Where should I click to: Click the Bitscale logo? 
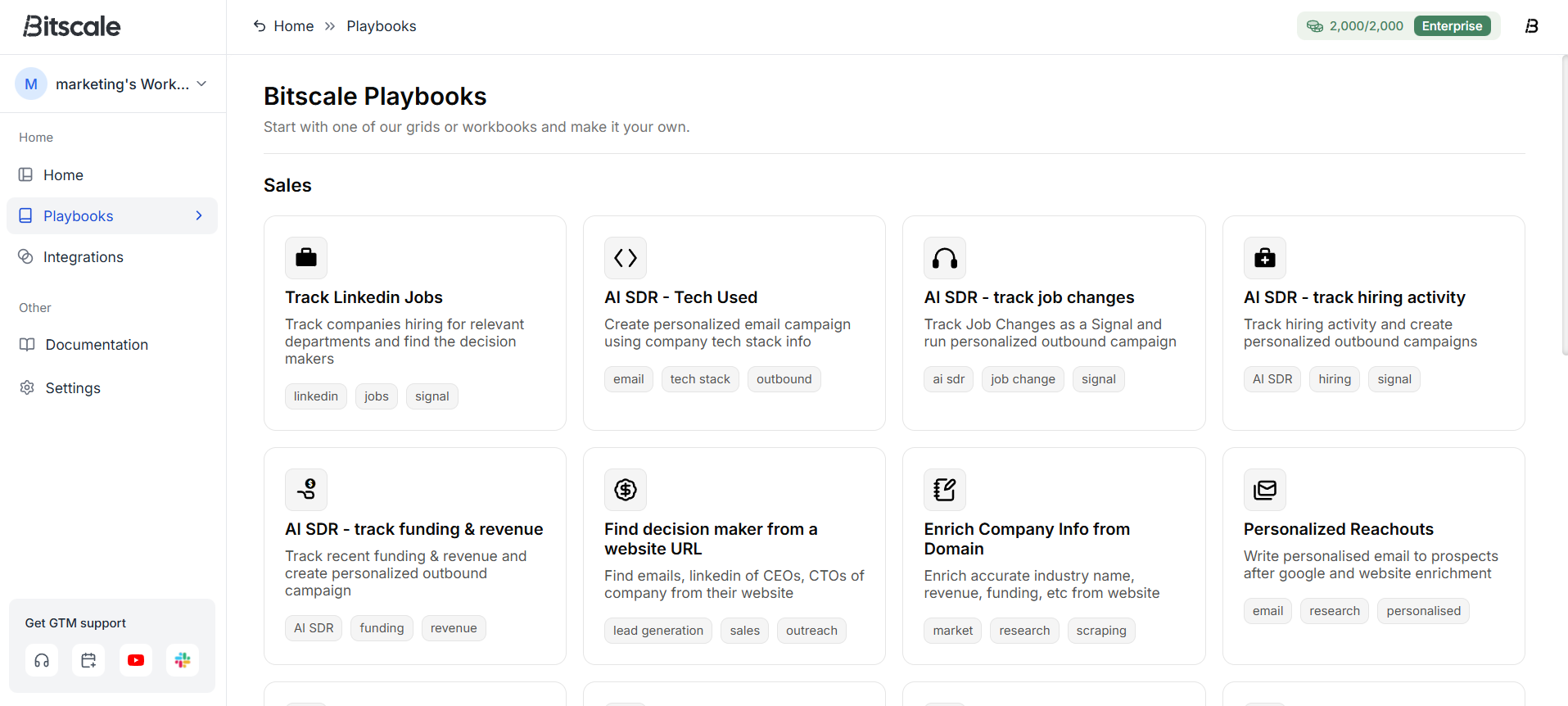coord(72,26)
